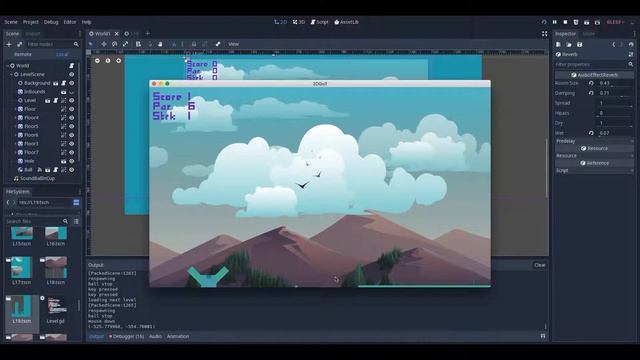Screen dimensions: 640x360
Task: Save the current resource in the Inspector
Action: click(579, 44)
